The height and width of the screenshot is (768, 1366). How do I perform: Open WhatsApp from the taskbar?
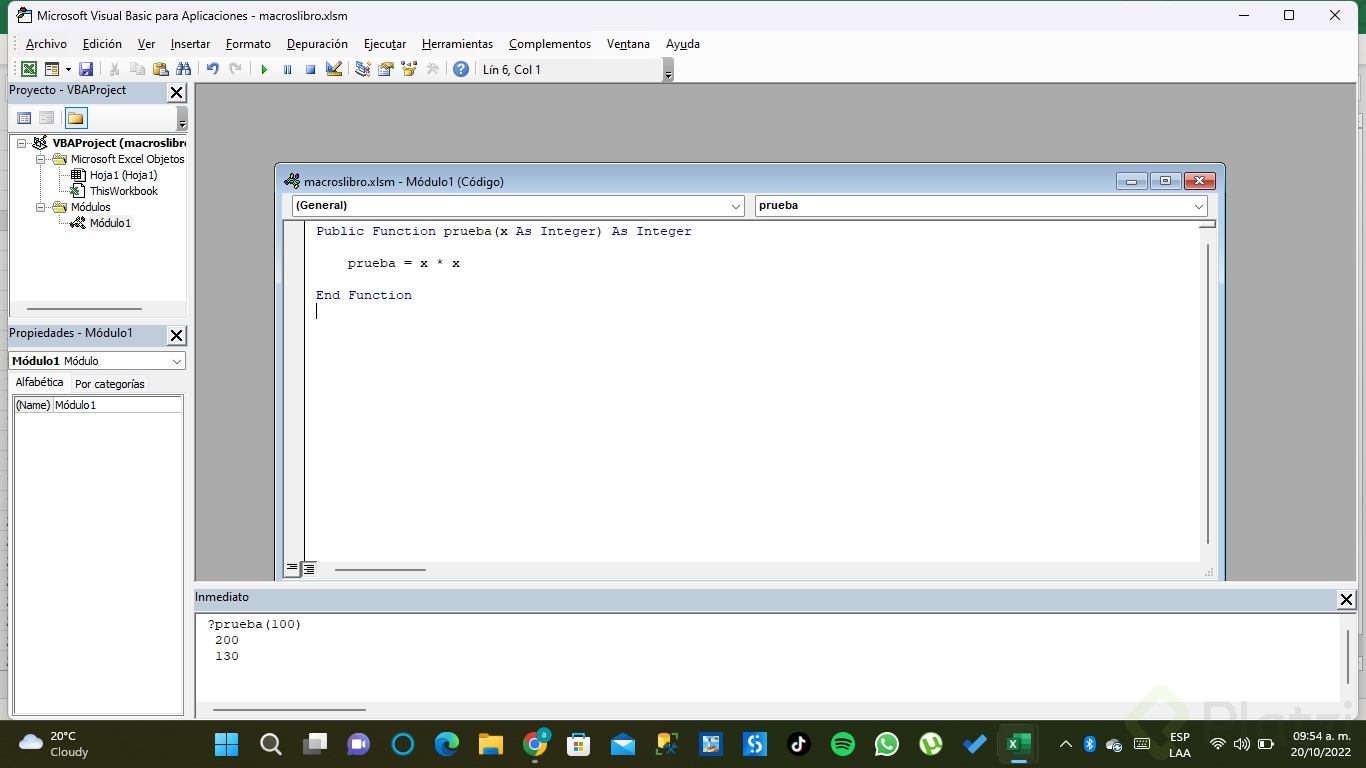pos(887,744)
